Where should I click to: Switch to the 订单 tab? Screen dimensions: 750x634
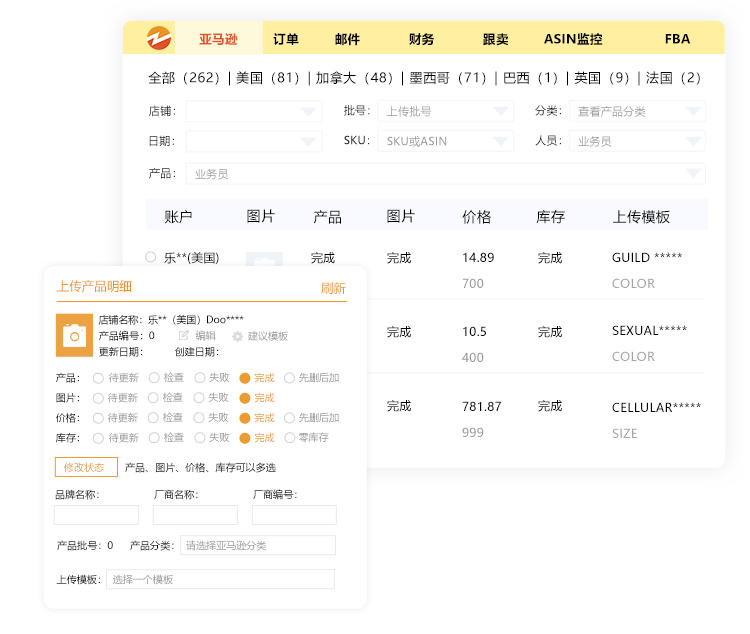click(x=285, y=39)
